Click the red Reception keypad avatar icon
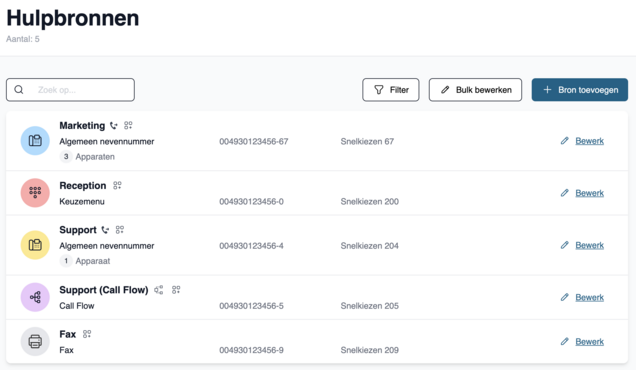The image size is (636, 370). pos(35,193)
